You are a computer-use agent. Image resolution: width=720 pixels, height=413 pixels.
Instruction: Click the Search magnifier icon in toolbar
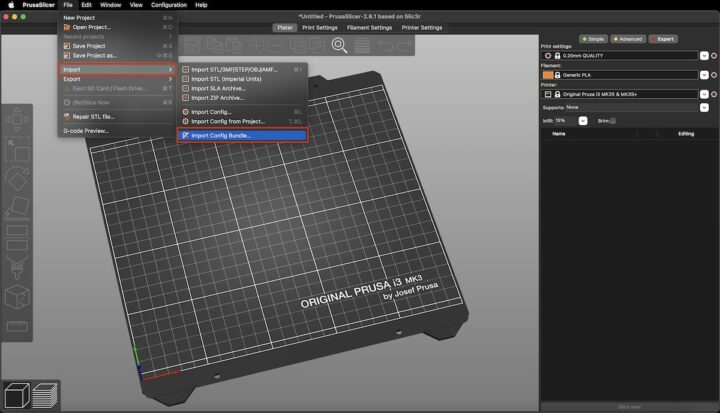click(339, 44)
